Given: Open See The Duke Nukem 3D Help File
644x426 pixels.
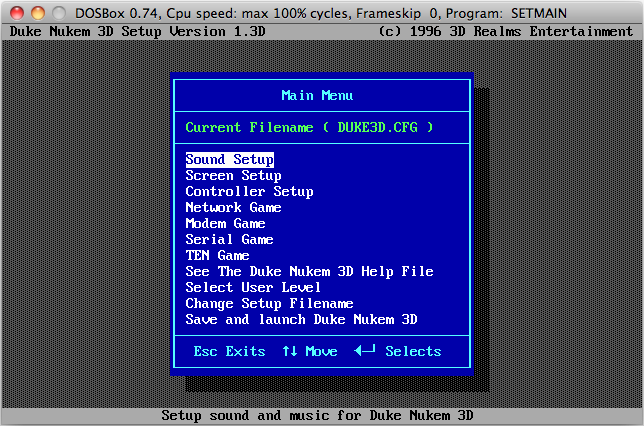Looking at the screenshot, I should [309, 272].
